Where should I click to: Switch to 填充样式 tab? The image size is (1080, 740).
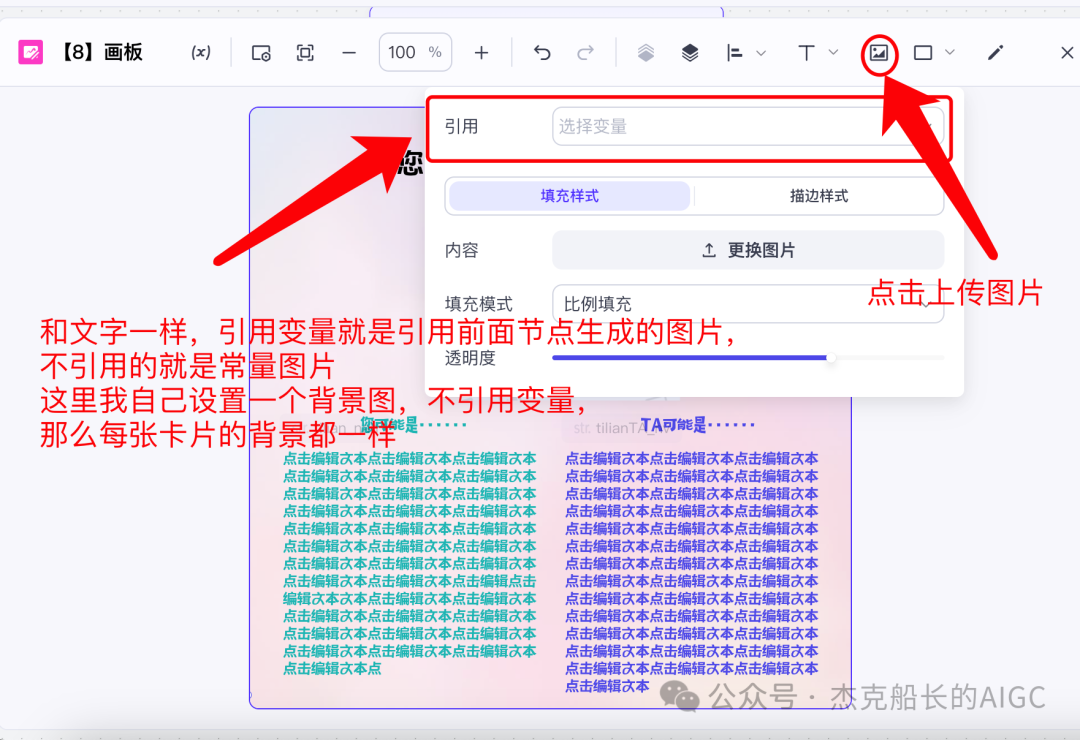(x=569, y=196)
